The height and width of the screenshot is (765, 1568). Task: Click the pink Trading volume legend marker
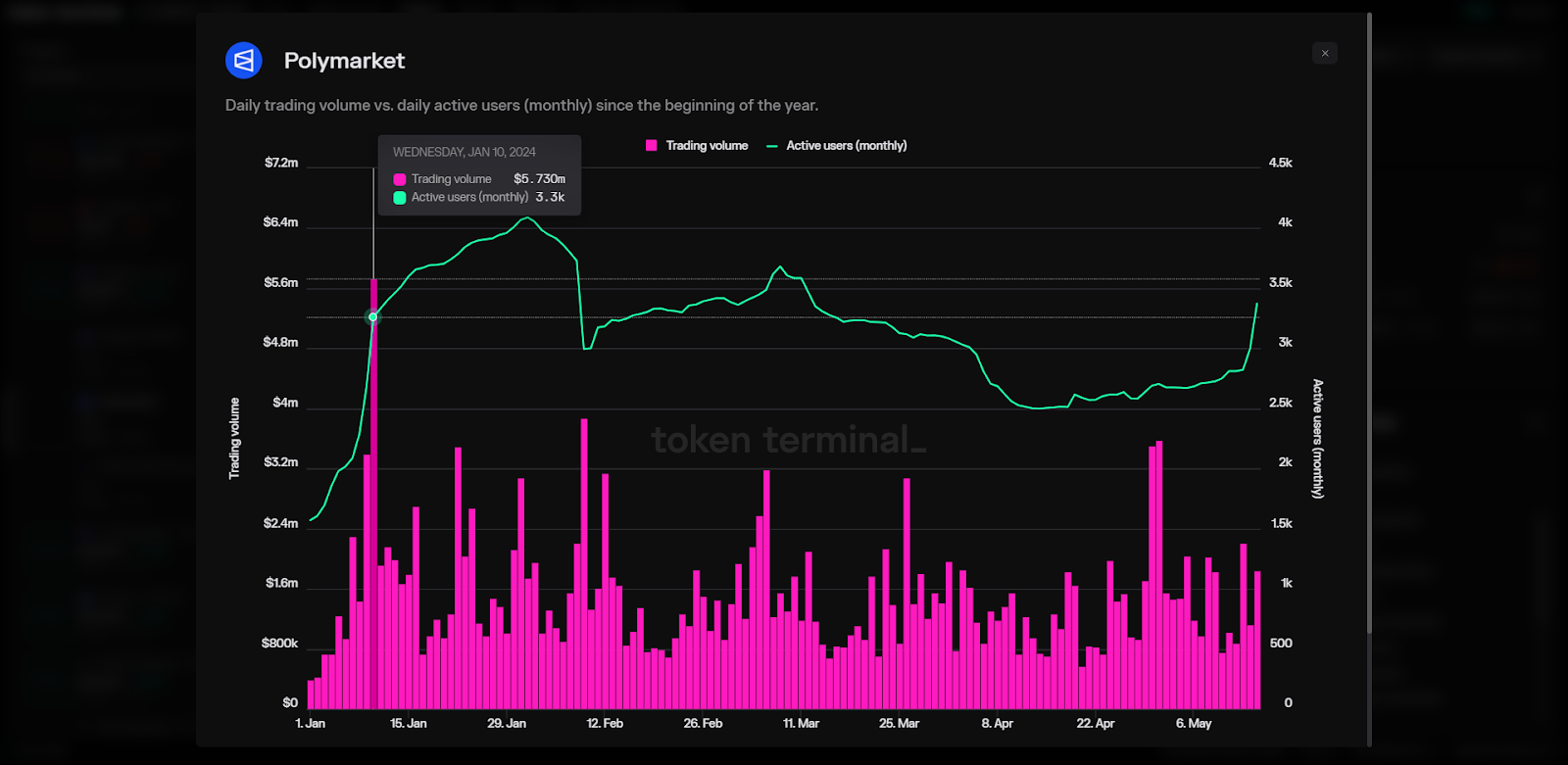point(652,146)
